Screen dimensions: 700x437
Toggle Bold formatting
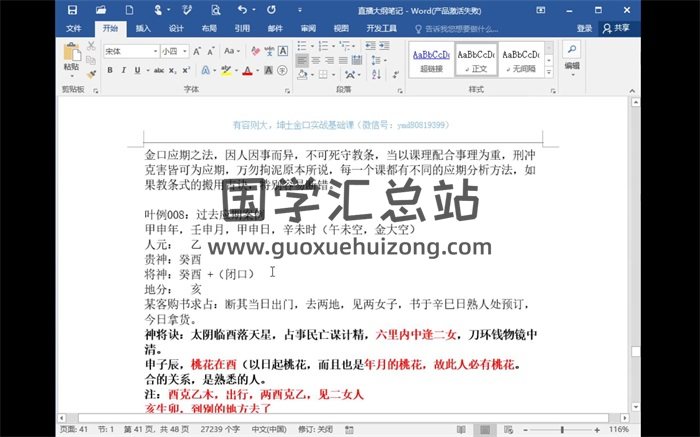[x=110, y=70]
